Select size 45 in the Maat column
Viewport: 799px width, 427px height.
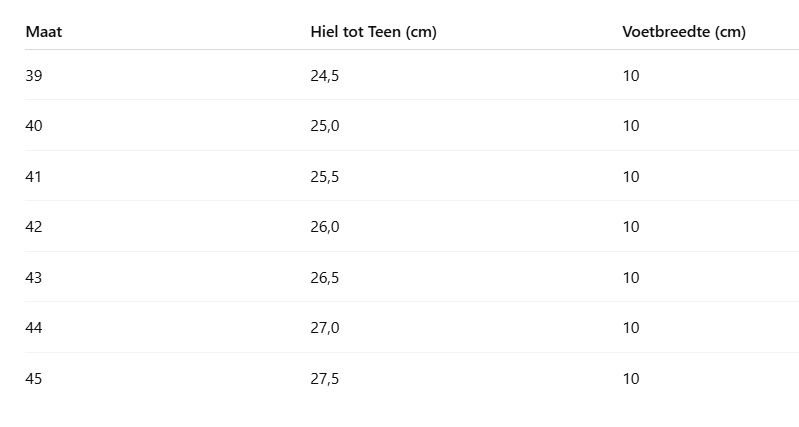tap(34, 379)
